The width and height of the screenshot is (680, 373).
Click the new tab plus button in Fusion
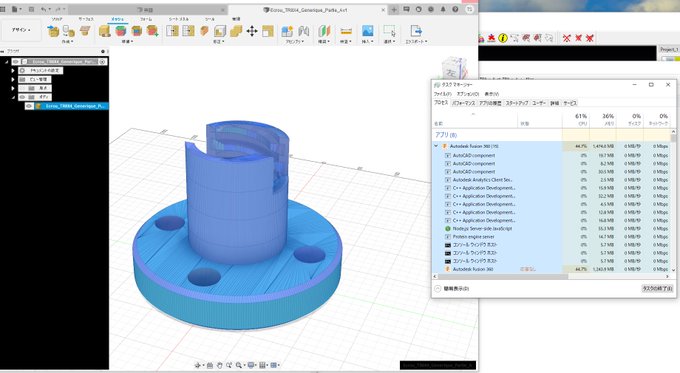pos(394,9)
